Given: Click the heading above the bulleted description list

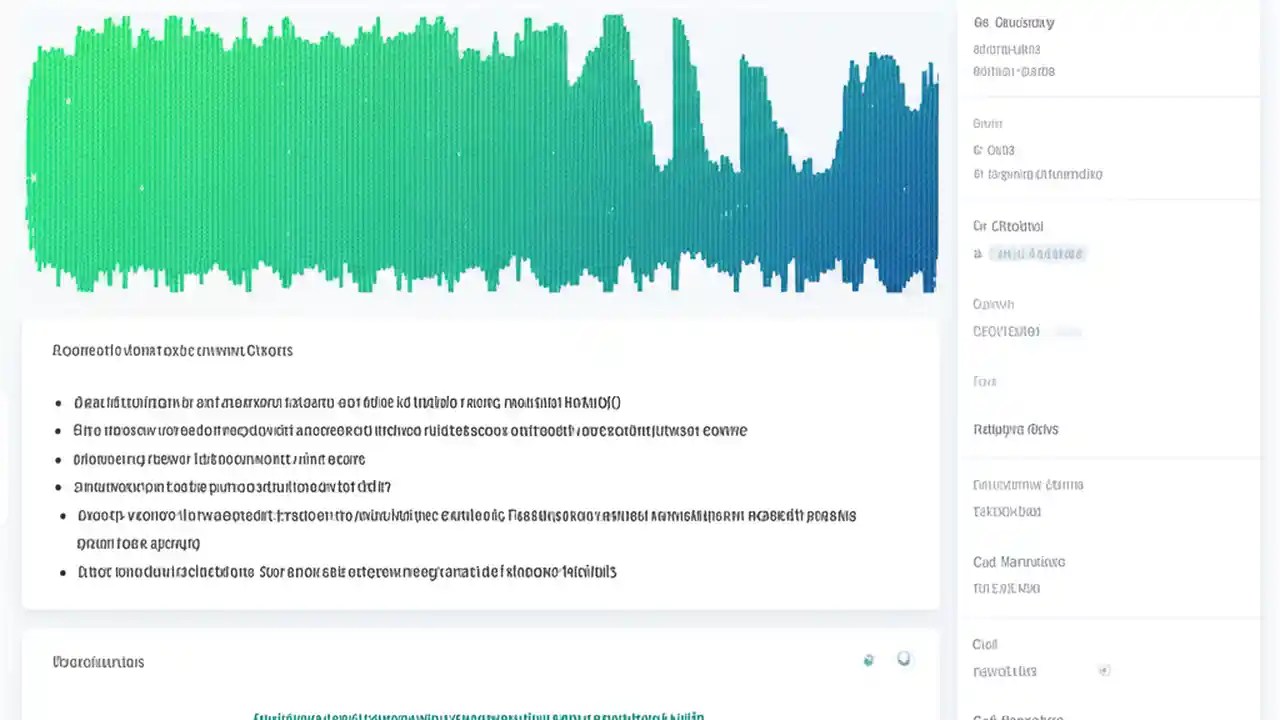Looking at the screenshot, I should point(172,350).
